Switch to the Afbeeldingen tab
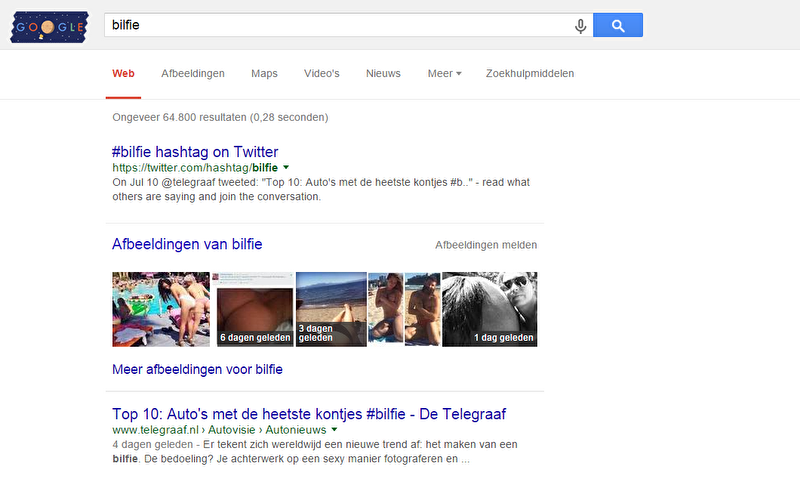This screenshot has width=800, height=482. [x=193, y=73]
